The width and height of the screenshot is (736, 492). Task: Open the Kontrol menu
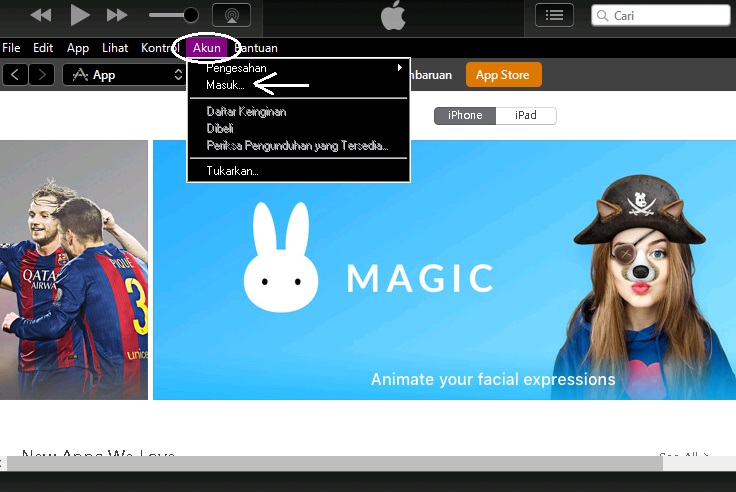160,48
